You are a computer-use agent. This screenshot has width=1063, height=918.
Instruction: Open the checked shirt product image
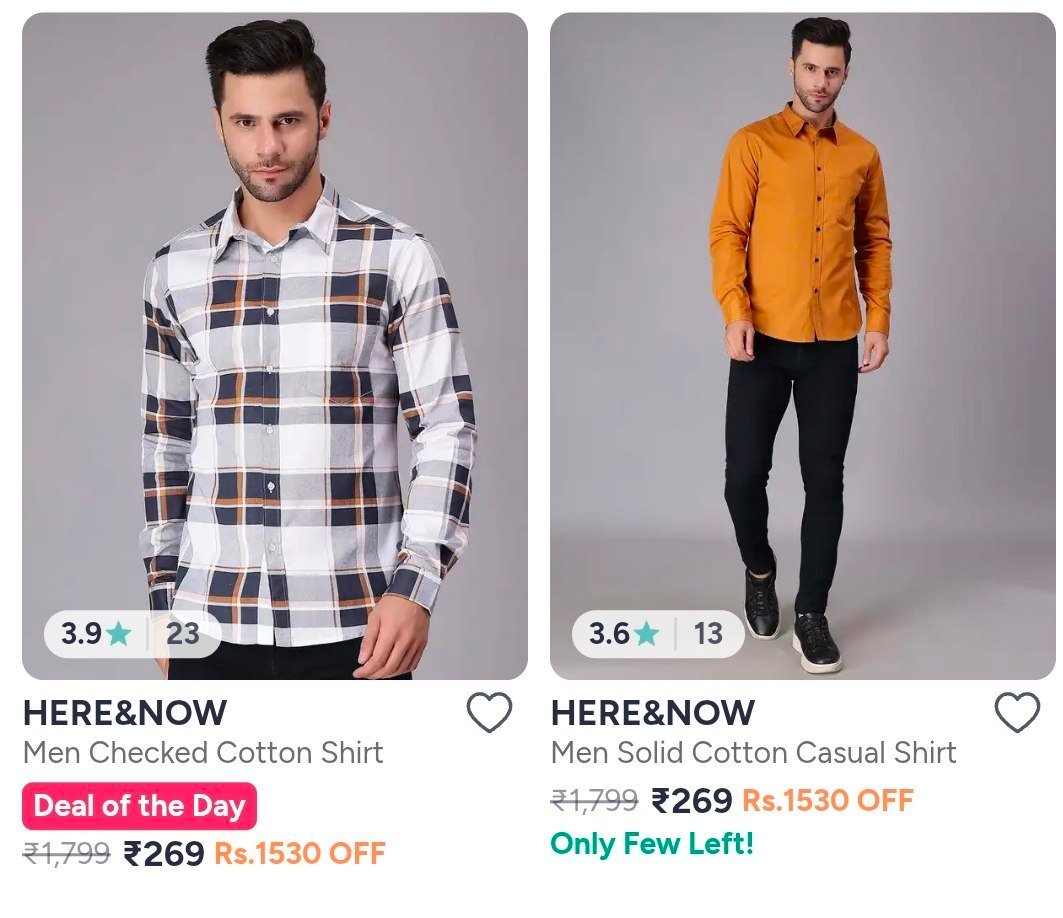[x=275, y=346]
